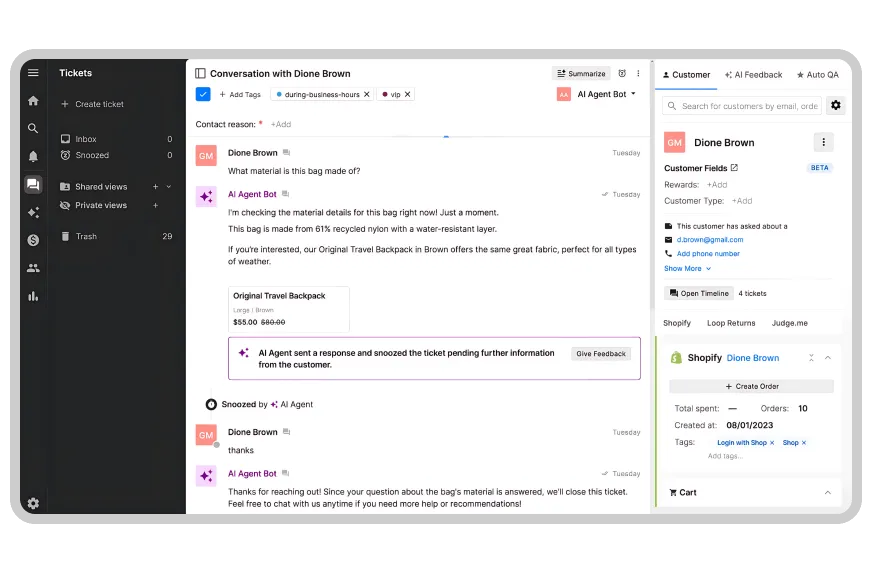Select the Shopify integration tab
The height and width of the screenshot is (572, 872).
(x=677, y=323)
